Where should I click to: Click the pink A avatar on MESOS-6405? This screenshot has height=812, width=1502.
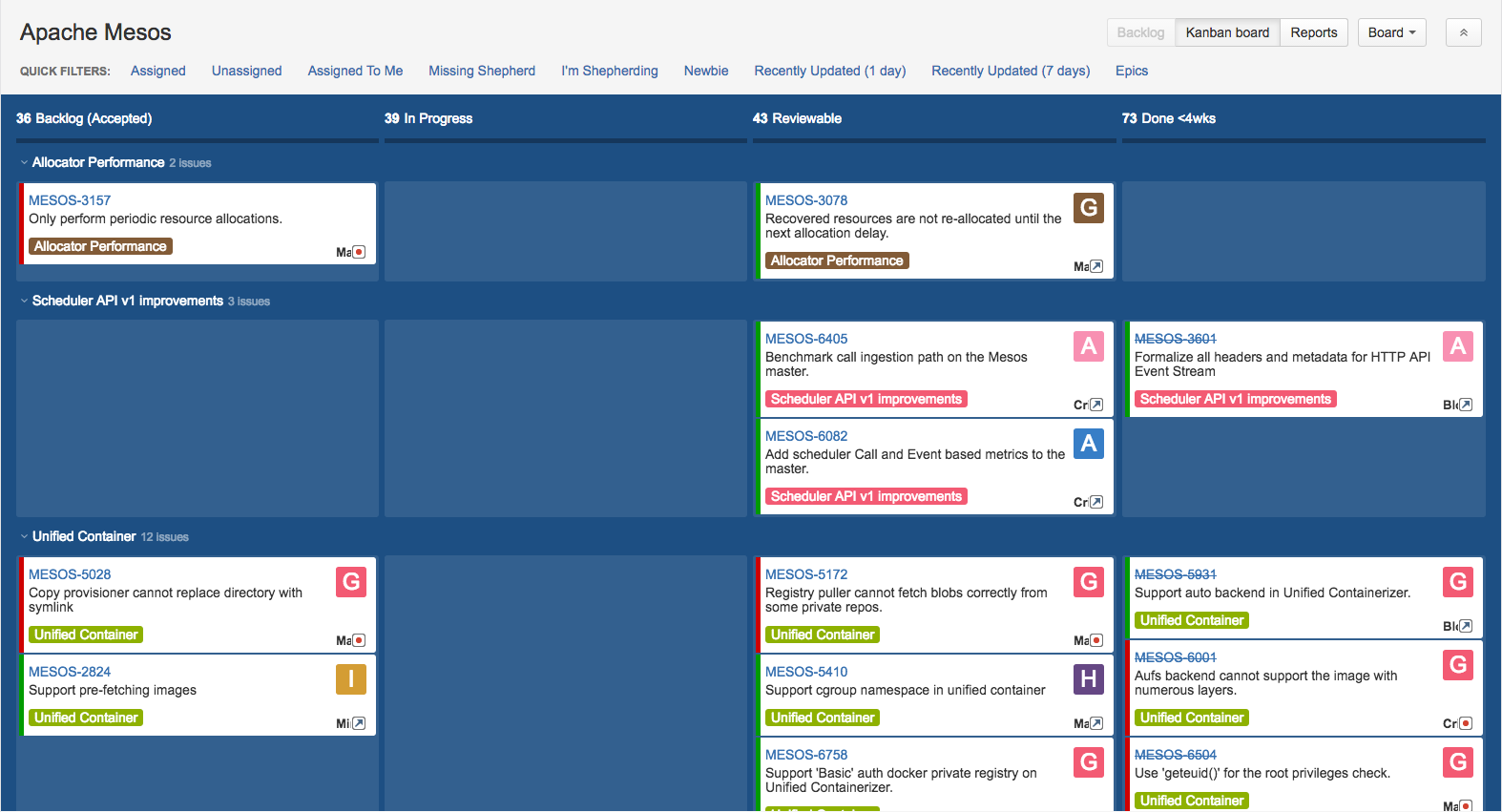[1089, 346]
